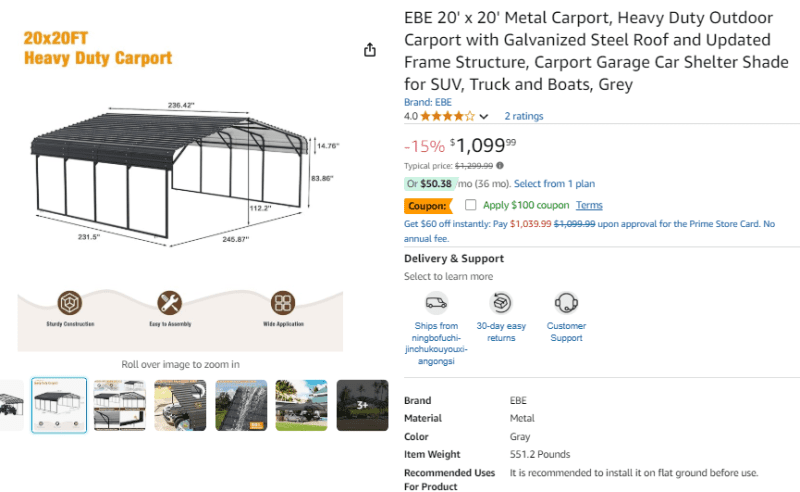The image size is (800, 492).
Task: Show more images via 3+ thumbnail
Action: click(x=362, y=405)
